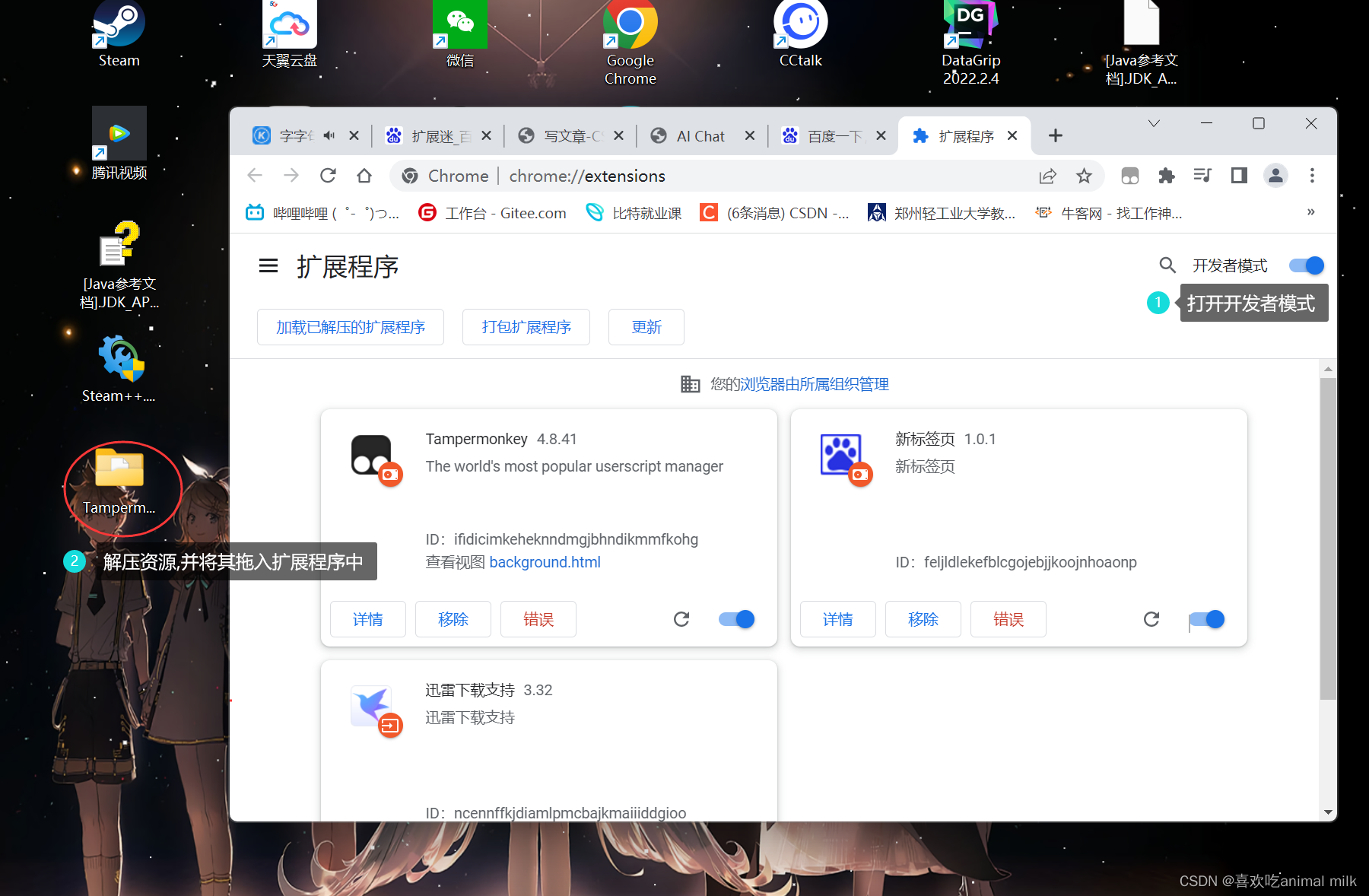
Task: Click the scrollbar up arrow
Action: click(x=1328, y=369)
